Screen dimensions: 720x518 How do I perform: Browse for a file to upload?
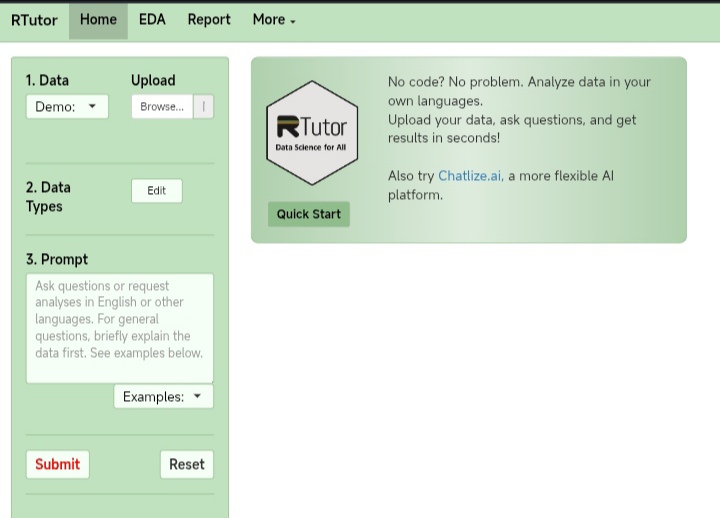(162, 107)
